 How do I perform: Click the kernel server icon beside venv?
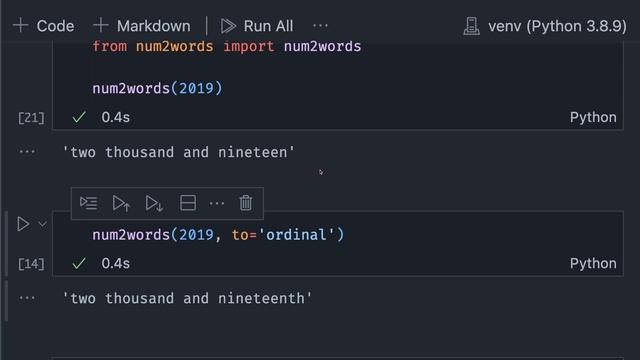click(x=471, y=26)
